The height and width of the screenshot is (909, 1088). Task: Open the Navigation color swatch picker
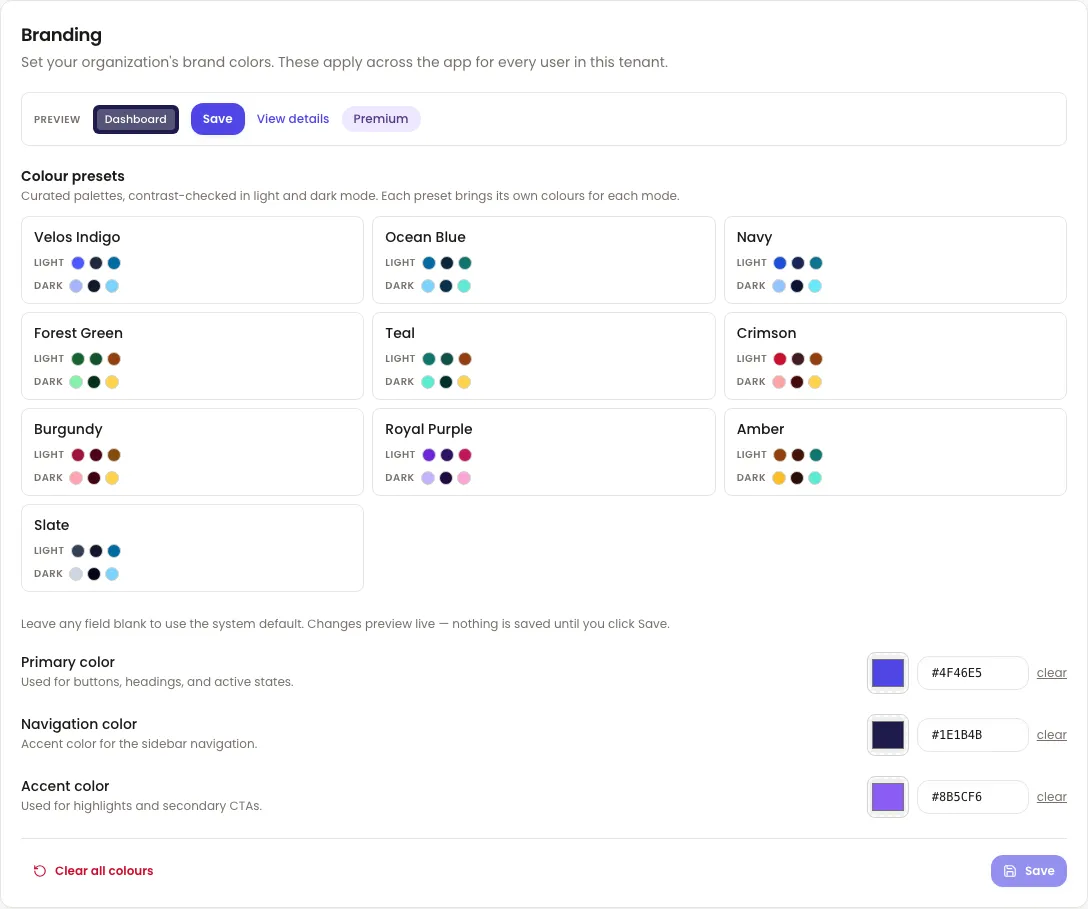(888, 735)
